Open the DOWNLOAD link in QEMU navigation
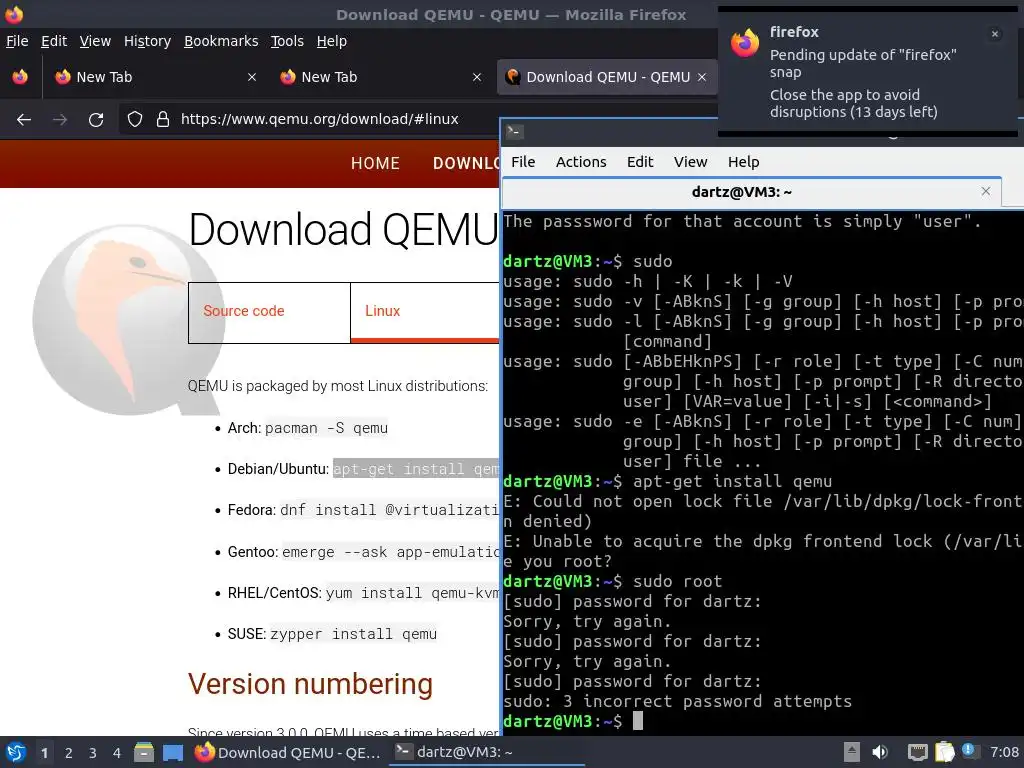 click(x=466, y=163)
